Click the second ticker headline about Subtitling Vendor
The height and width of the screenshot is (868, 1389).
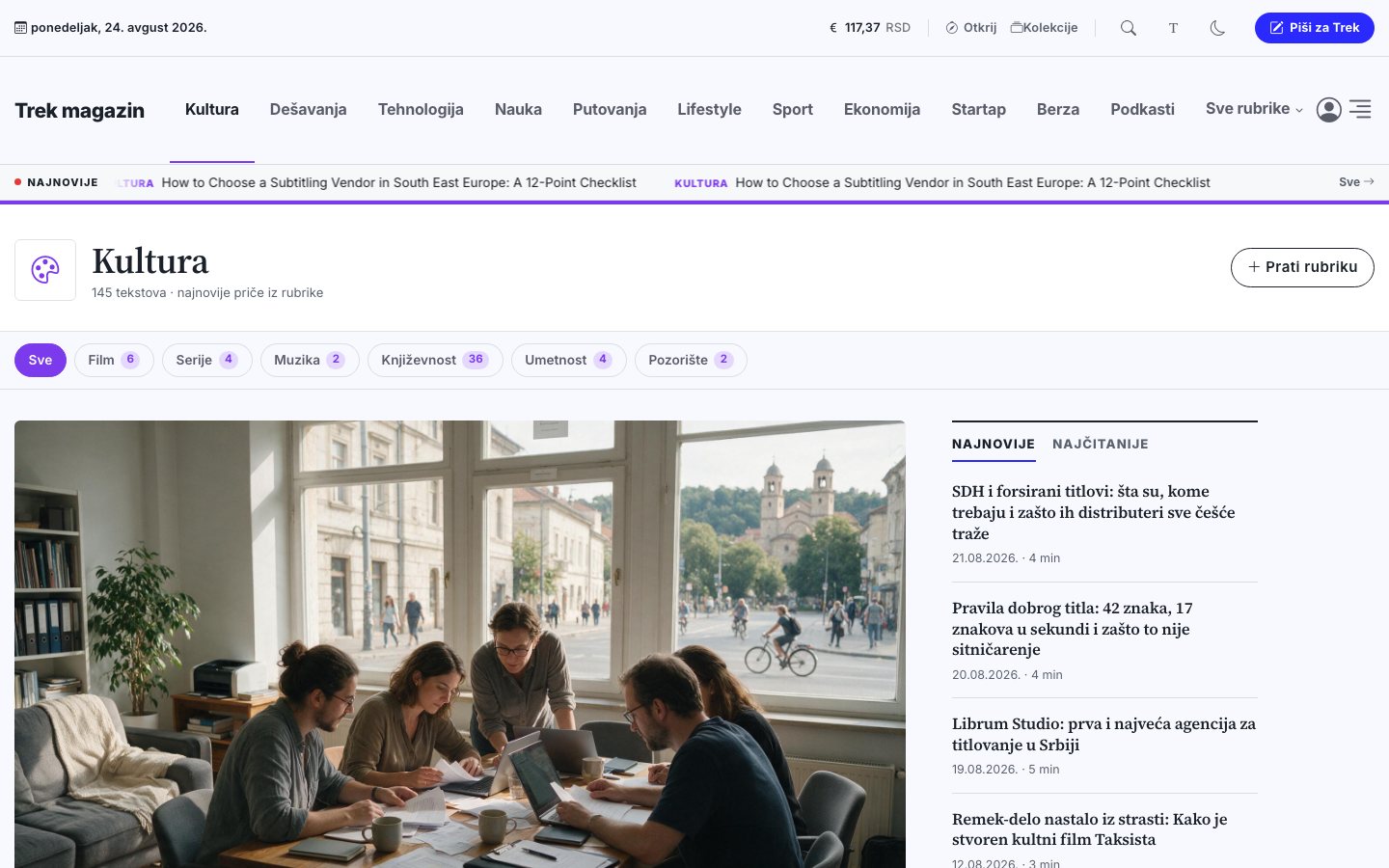[972, 182]
